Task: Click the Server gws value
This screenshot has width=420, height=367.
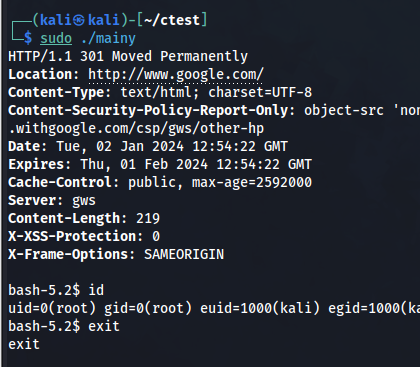Action: click(x=84, y=201)
